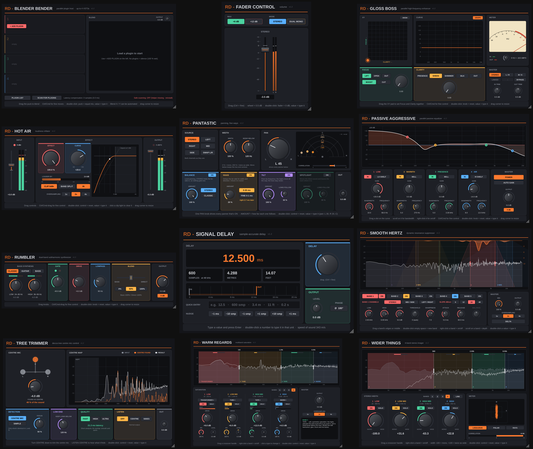Toggle Balance module ON switch in Pantastic
Screen dimensions: 533x449
pyautogui.click(x=212, y=175)
